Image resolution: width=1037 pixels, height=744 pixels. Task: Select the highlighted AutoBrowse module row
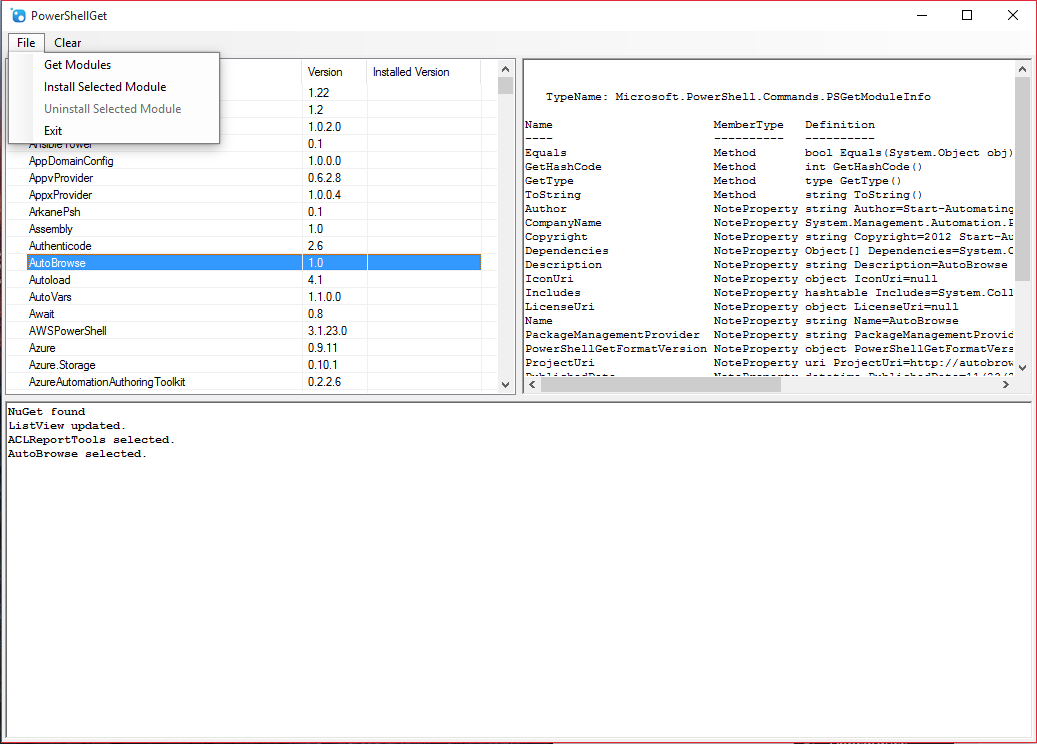[x=254, y=263]
